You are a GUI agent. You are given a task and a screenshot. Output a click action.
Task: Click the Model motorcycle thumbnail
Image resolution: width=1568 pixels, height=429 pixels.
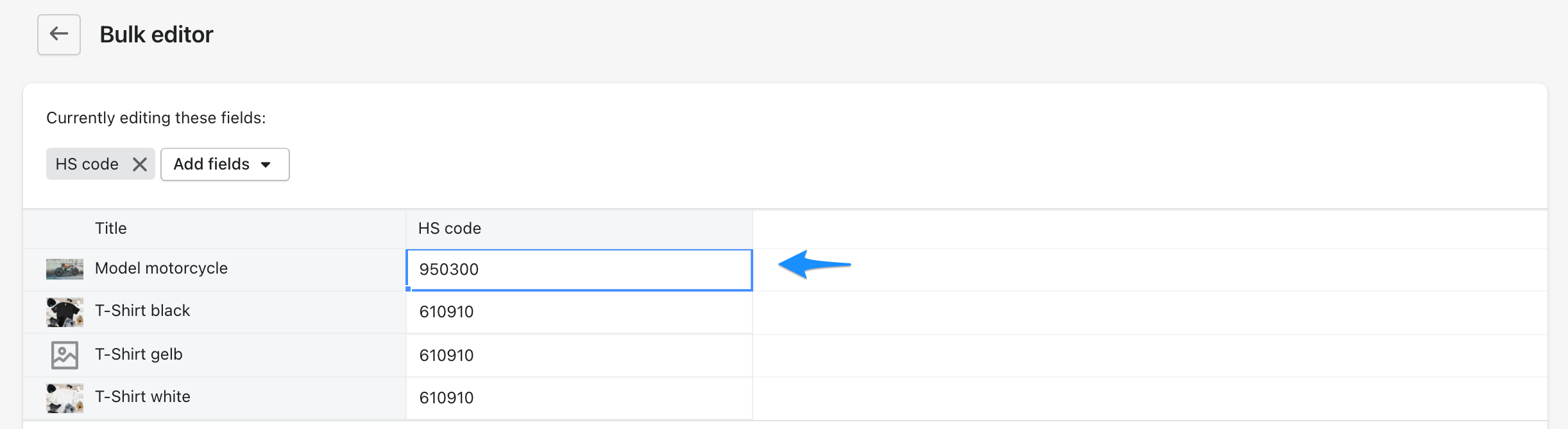click(x=65, y=269)
